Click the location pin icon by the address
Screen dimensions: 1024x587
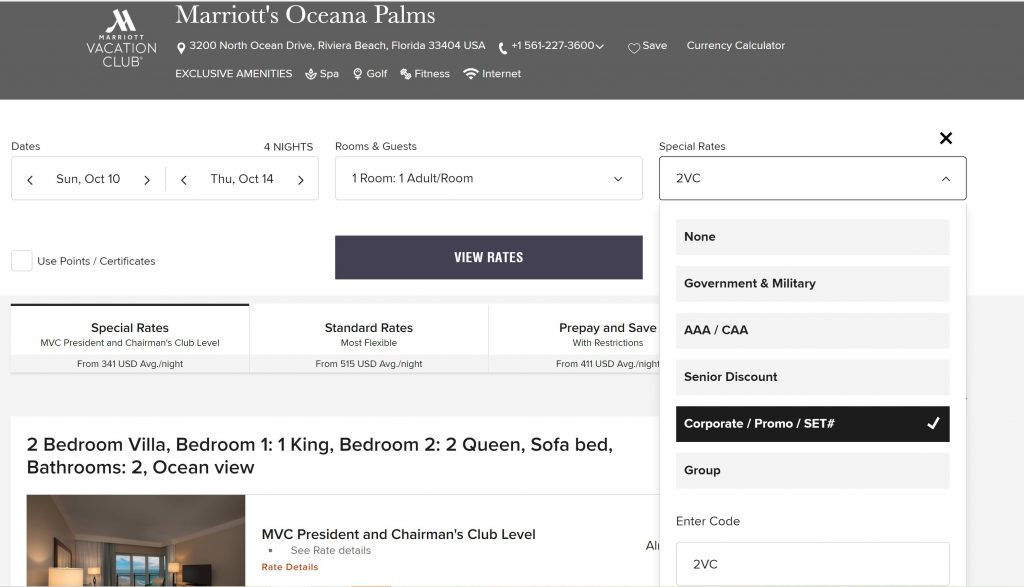click(x=181, y=47)
